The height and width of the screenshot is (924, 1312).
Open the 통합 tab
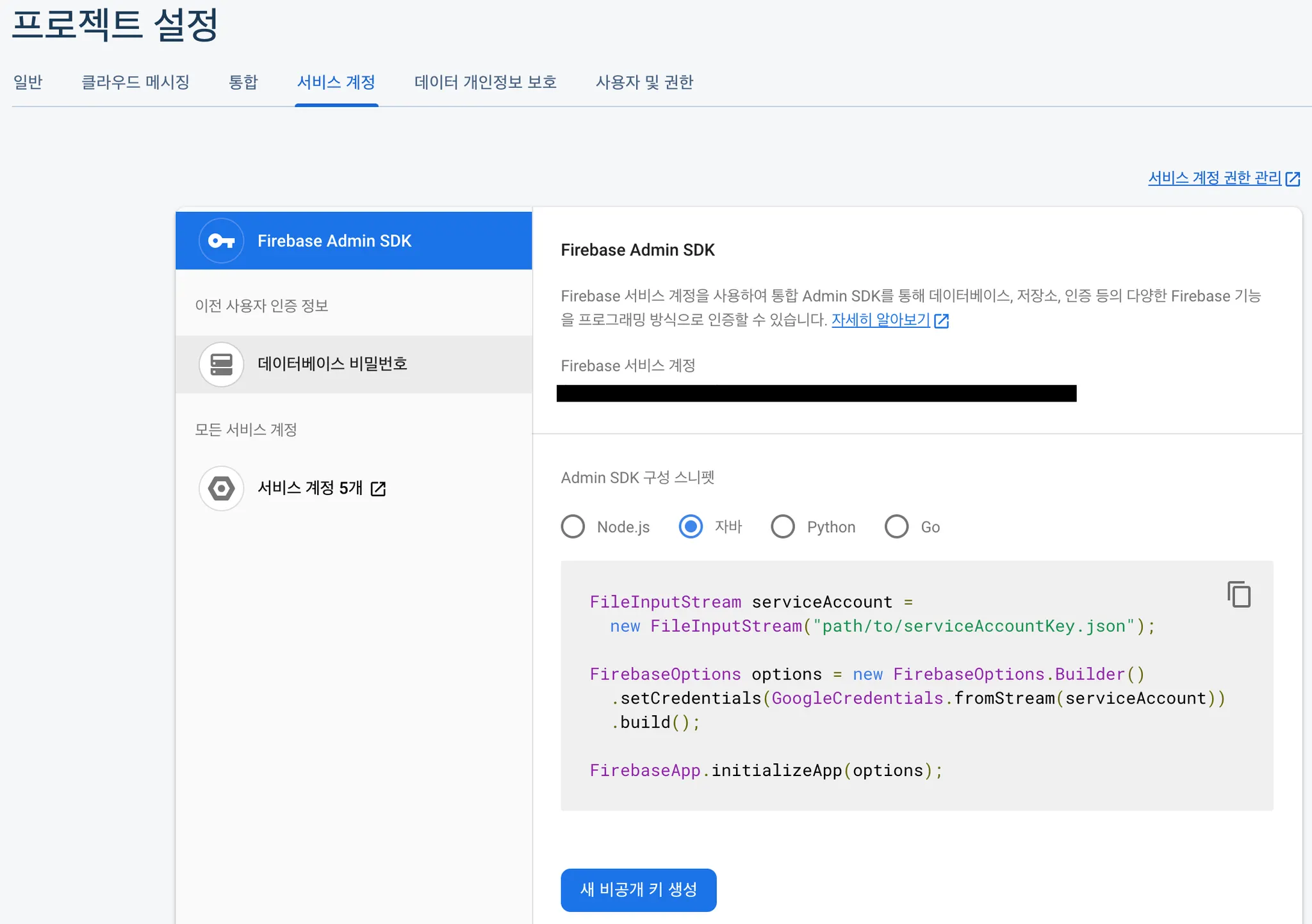click(x=243, y=82)
